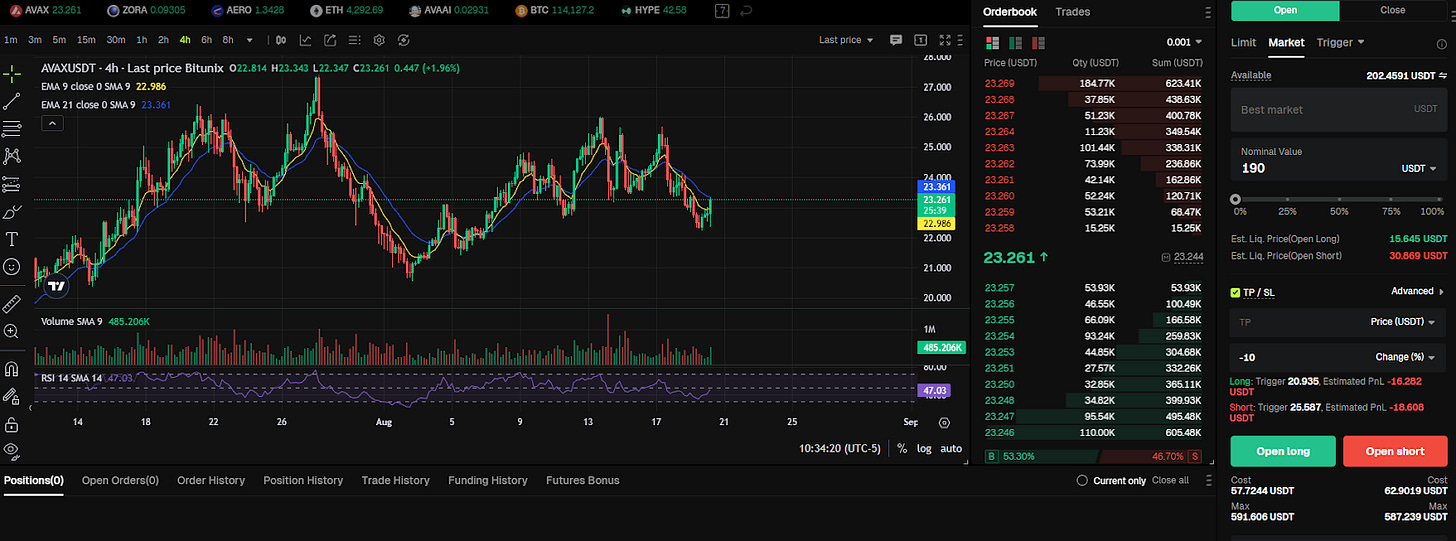Click Close all positions
Screen dimensions: 1456x541
point(1171,480)
